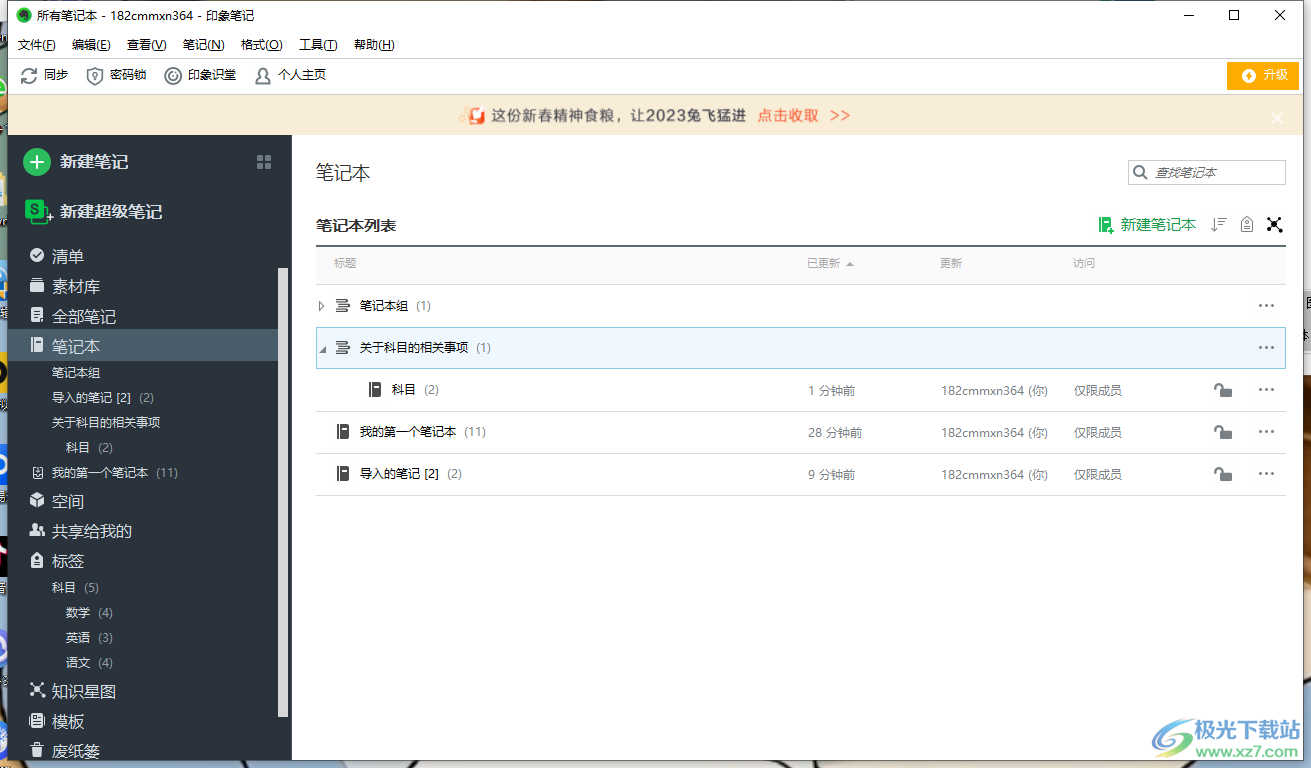
Task: Select 科目 (2) notebook in the sidebar
Action: tap(89, 448)
